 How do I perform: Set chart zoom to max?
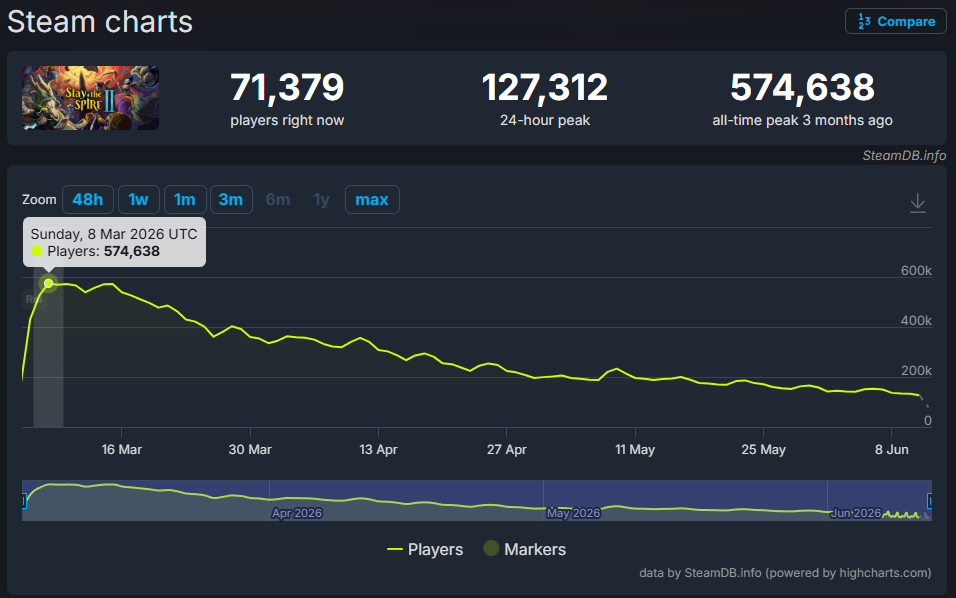coord(372,199)
